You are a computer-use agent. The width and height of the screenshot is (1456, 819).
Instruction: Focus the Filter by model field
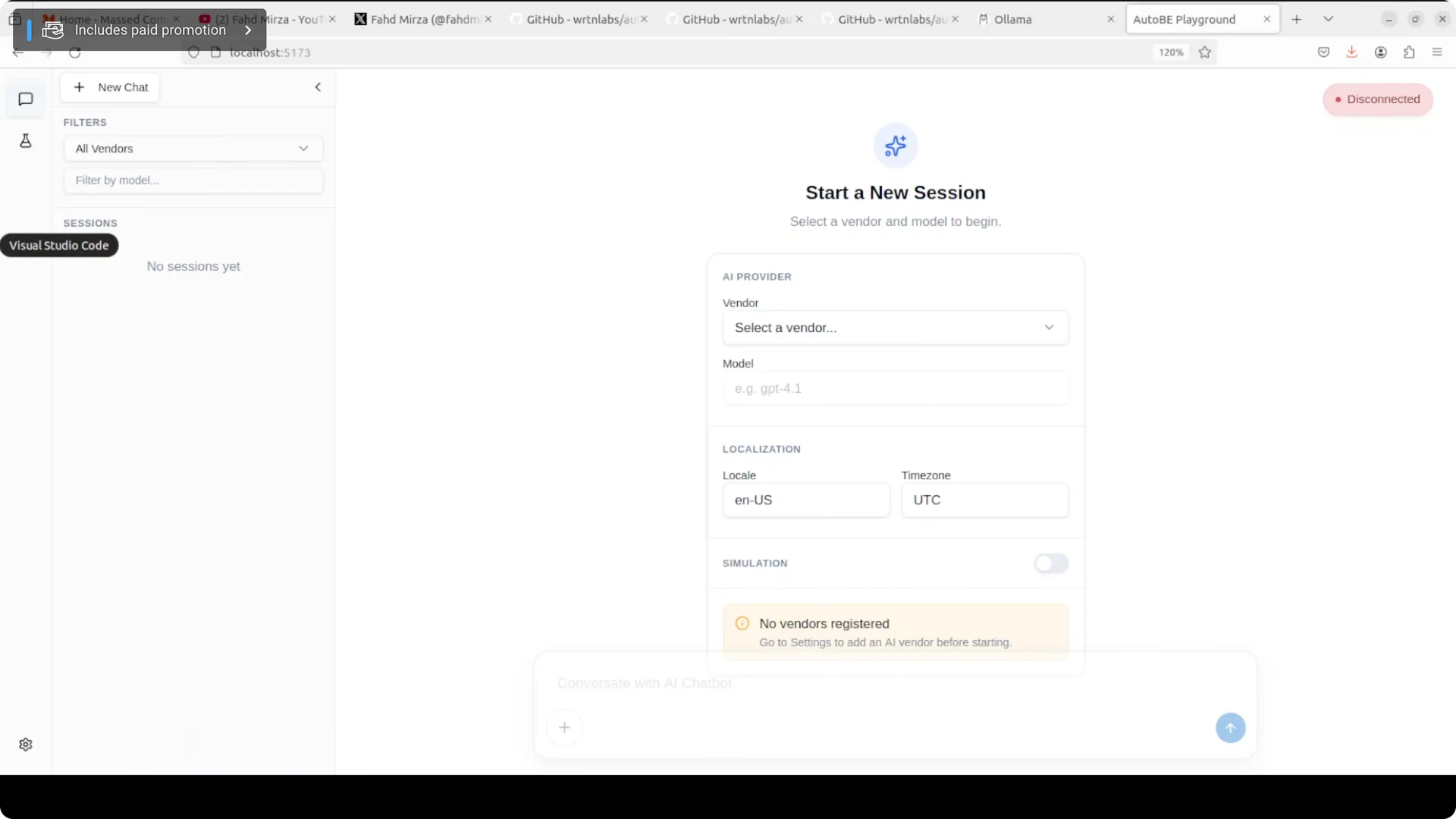[x=193, y=180]
